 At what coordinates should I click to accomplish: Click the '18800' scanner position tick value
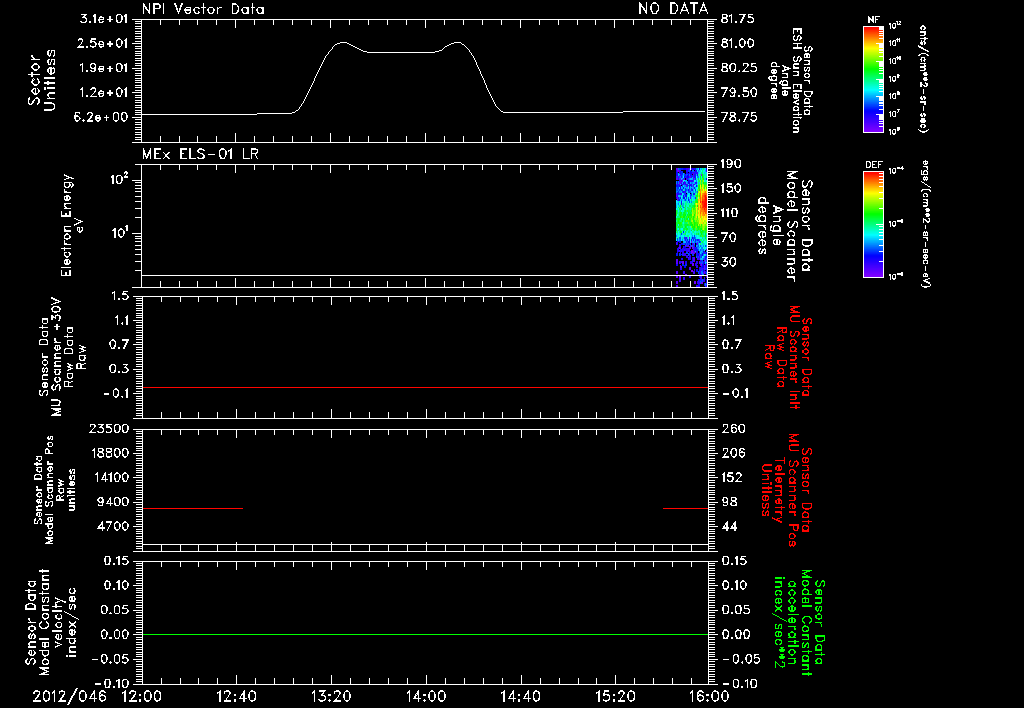109,453
